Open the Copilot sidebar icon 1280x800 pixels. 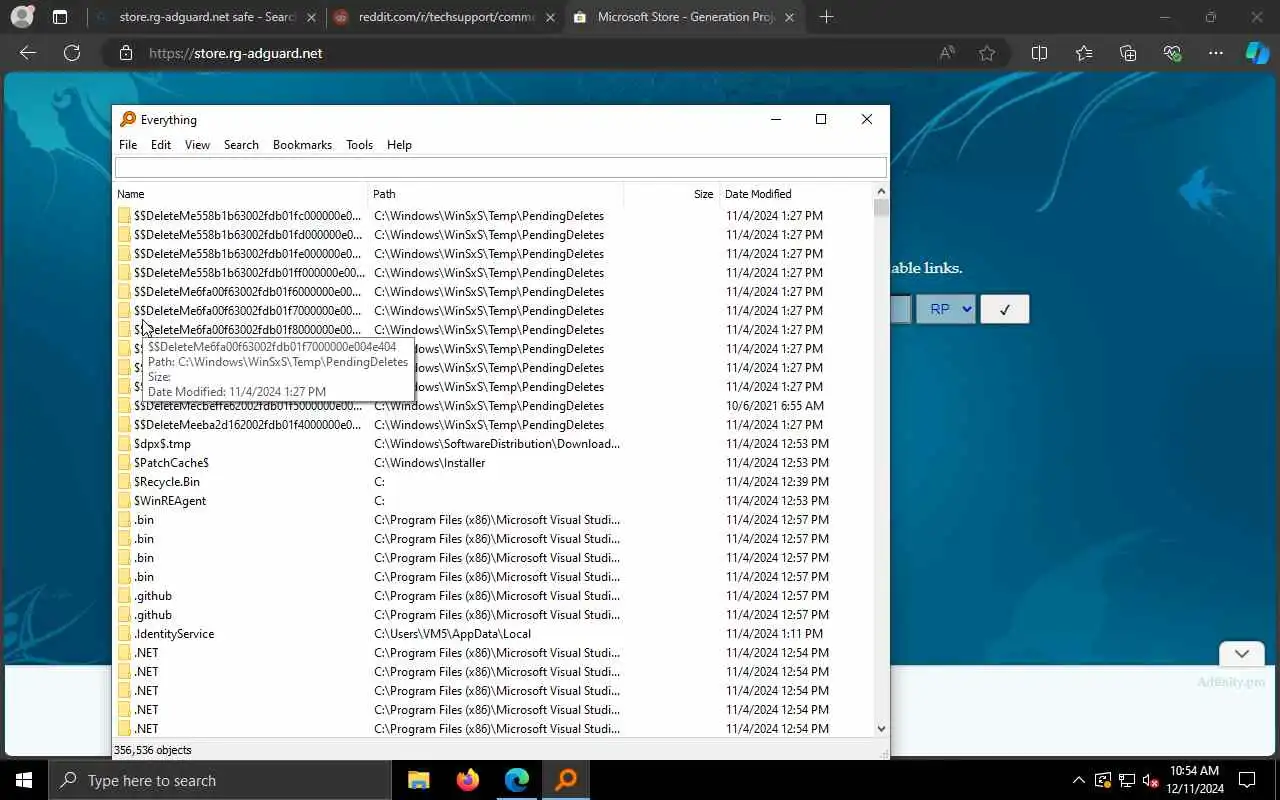1256,53
